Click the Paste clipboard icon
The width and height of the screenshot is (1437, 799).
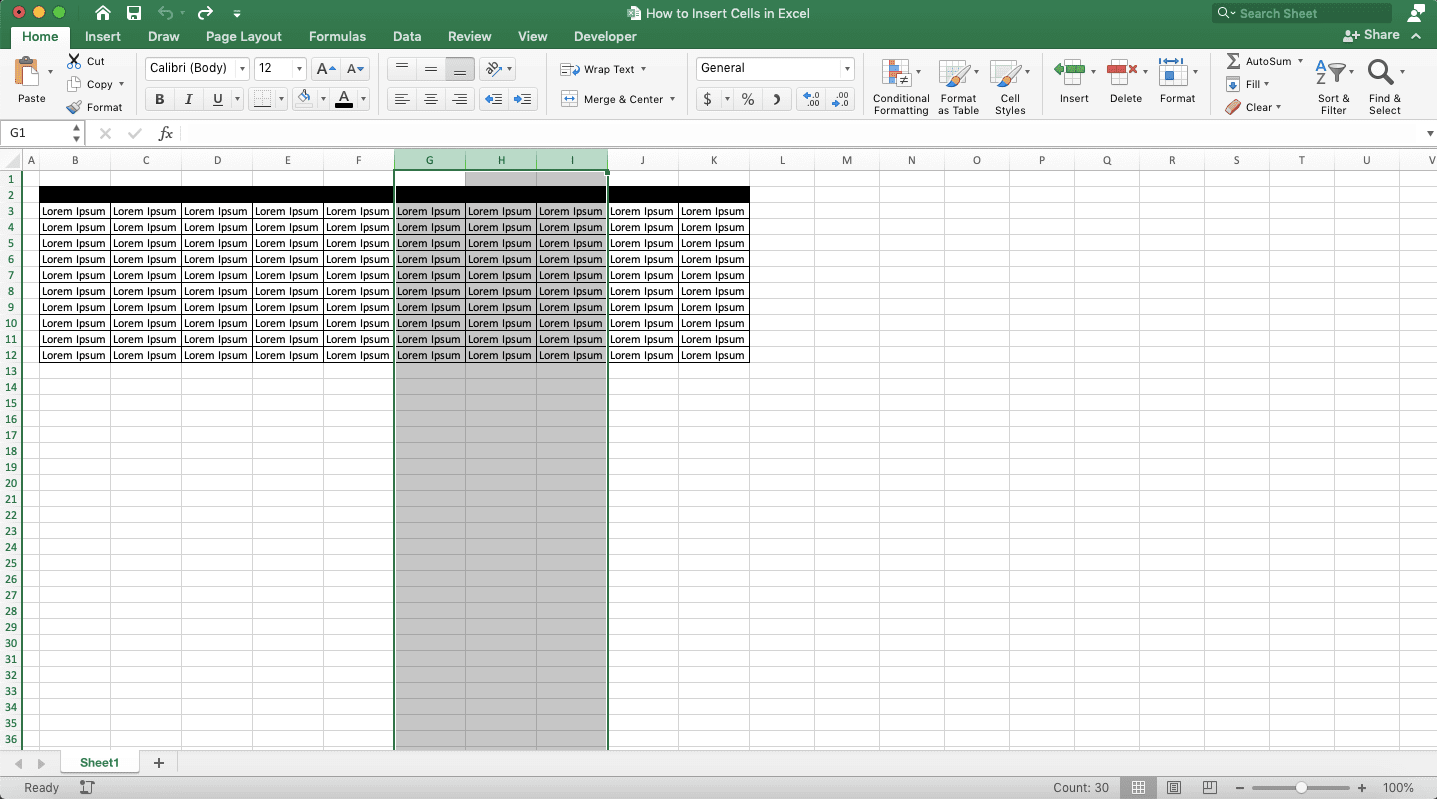(28, 72)
